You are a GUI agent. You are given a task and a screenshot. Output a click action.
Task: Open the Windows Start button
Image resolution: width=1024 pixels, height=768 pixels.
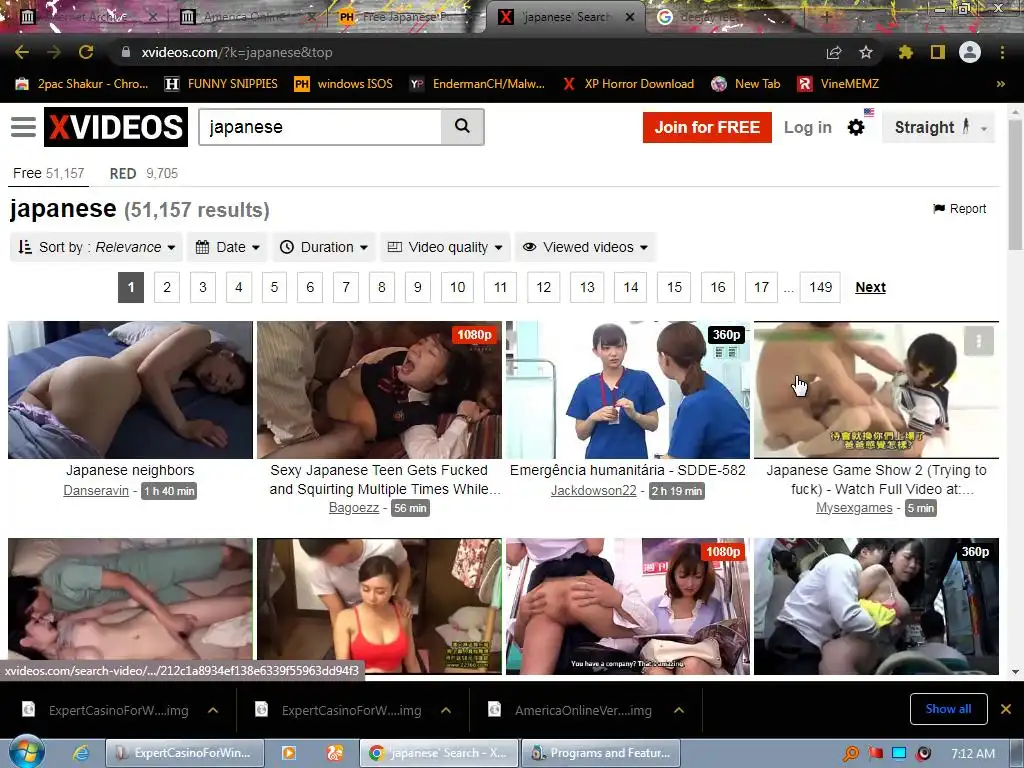coord(25,752)
